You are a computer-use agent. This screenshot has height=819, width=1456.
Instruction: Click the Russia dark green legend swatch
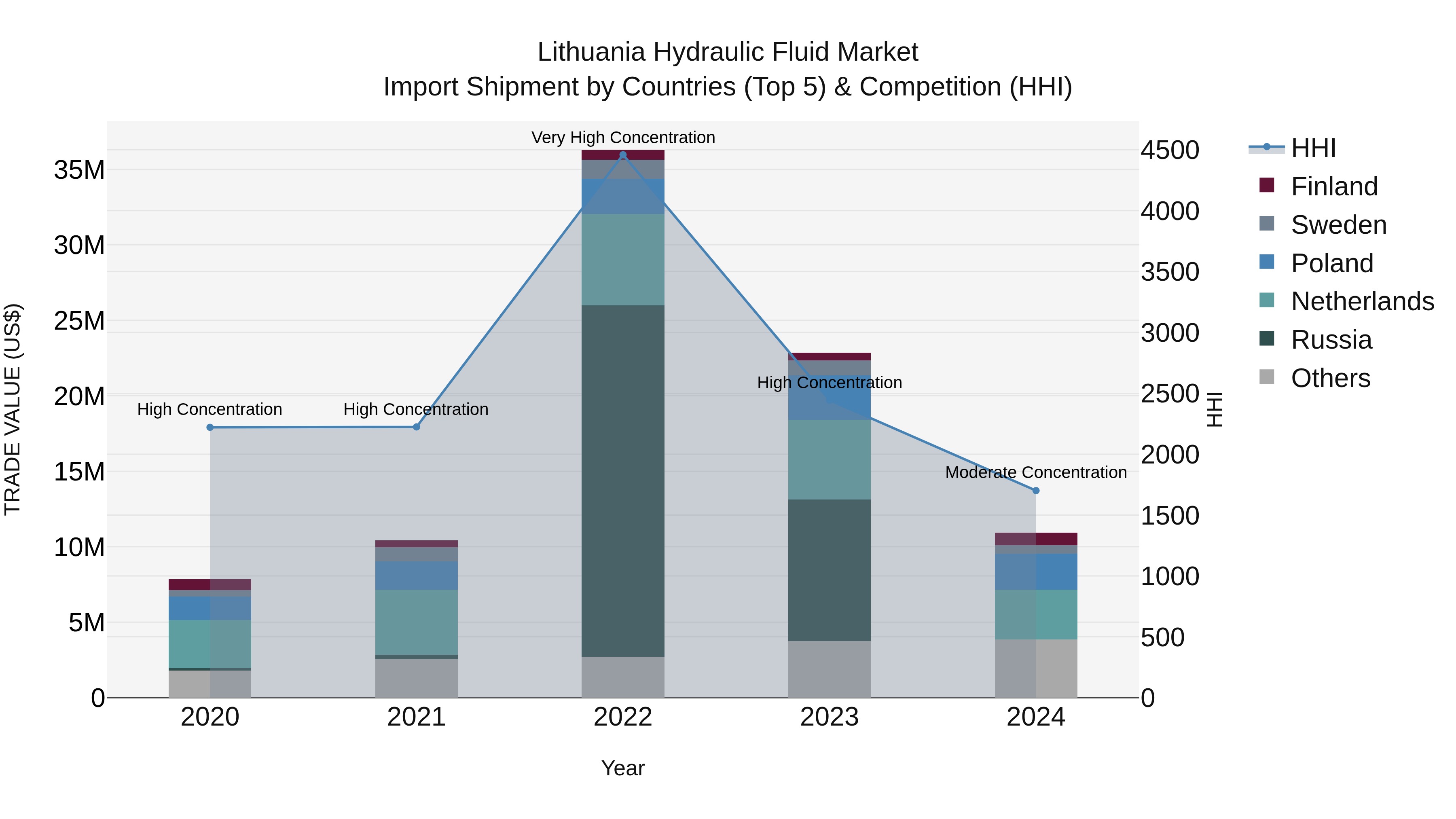point(1267,339)
